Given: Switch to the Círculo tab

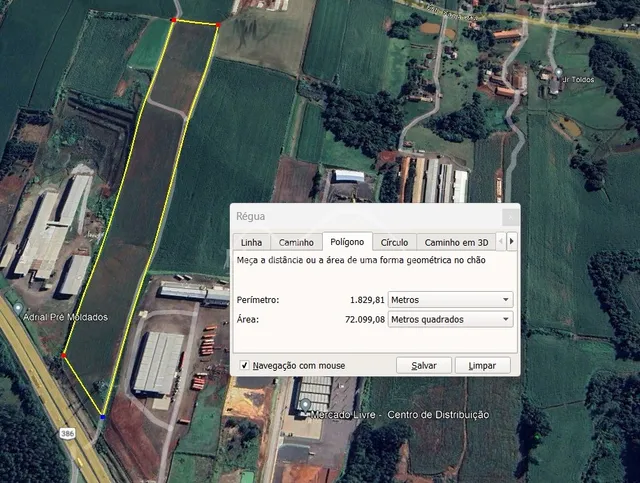Looking at the screenshot, I should (x=394, y=242).
